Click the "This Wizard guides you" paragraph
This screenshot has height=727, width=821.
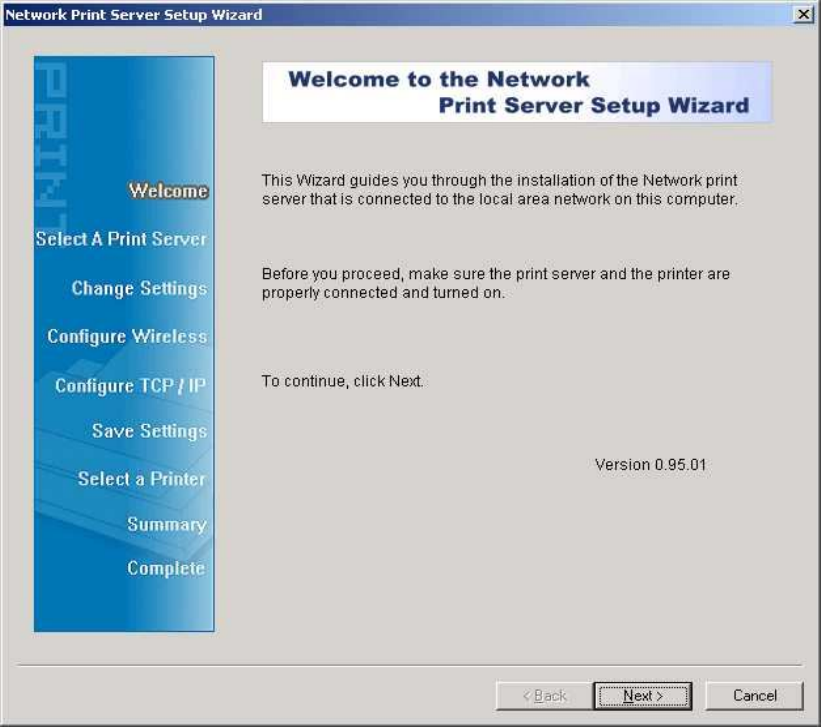(x=500, y=190)
